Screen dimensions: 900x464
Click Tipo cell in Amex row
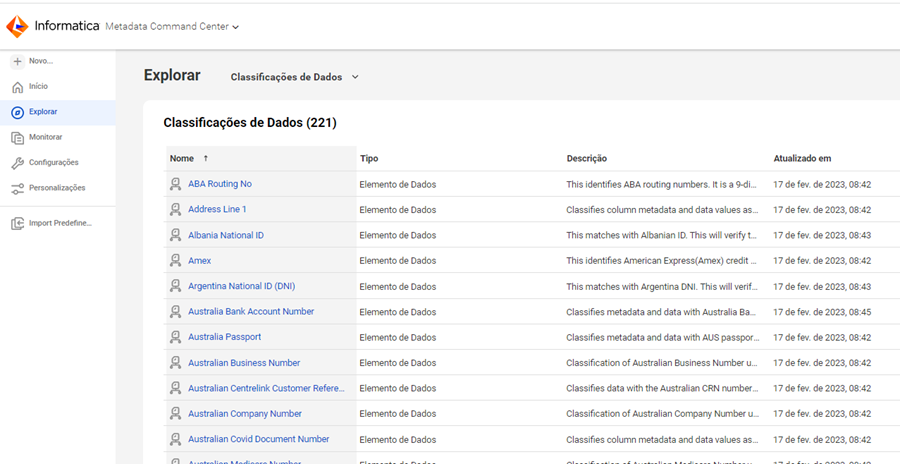tap(398, 261)
